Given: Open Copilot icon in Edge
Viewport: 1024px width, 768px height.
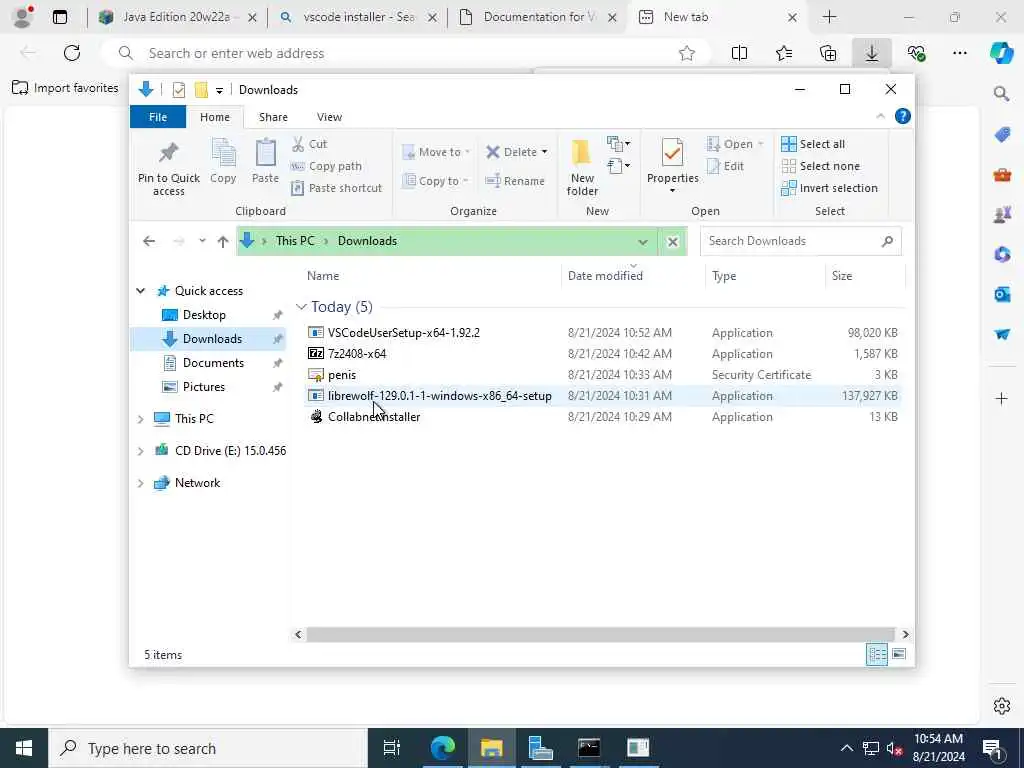Looking at the screenshot, I should coord(1002,53).
